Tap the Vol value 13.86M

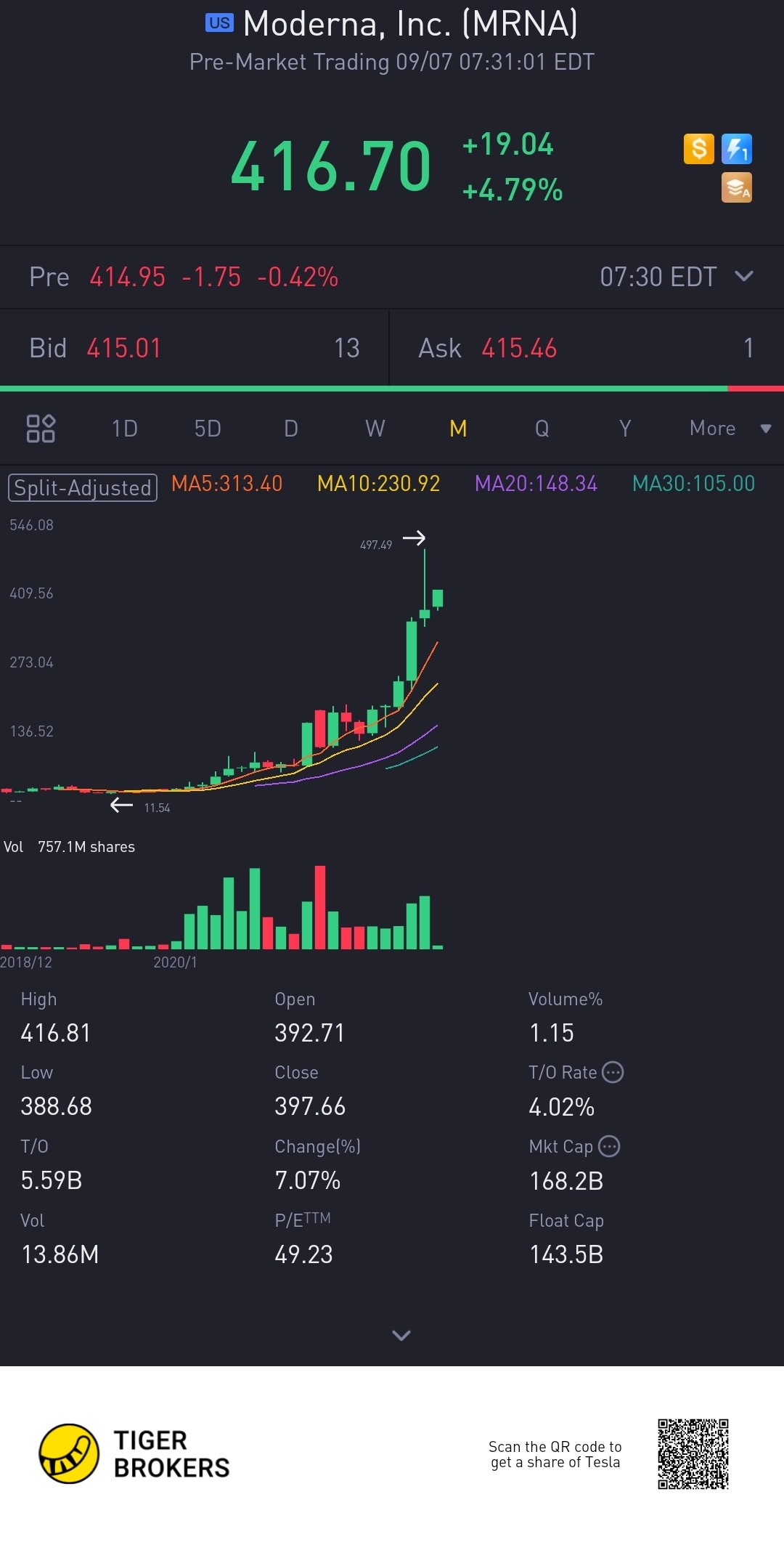pyautogui.click(x=60, y=1254)
